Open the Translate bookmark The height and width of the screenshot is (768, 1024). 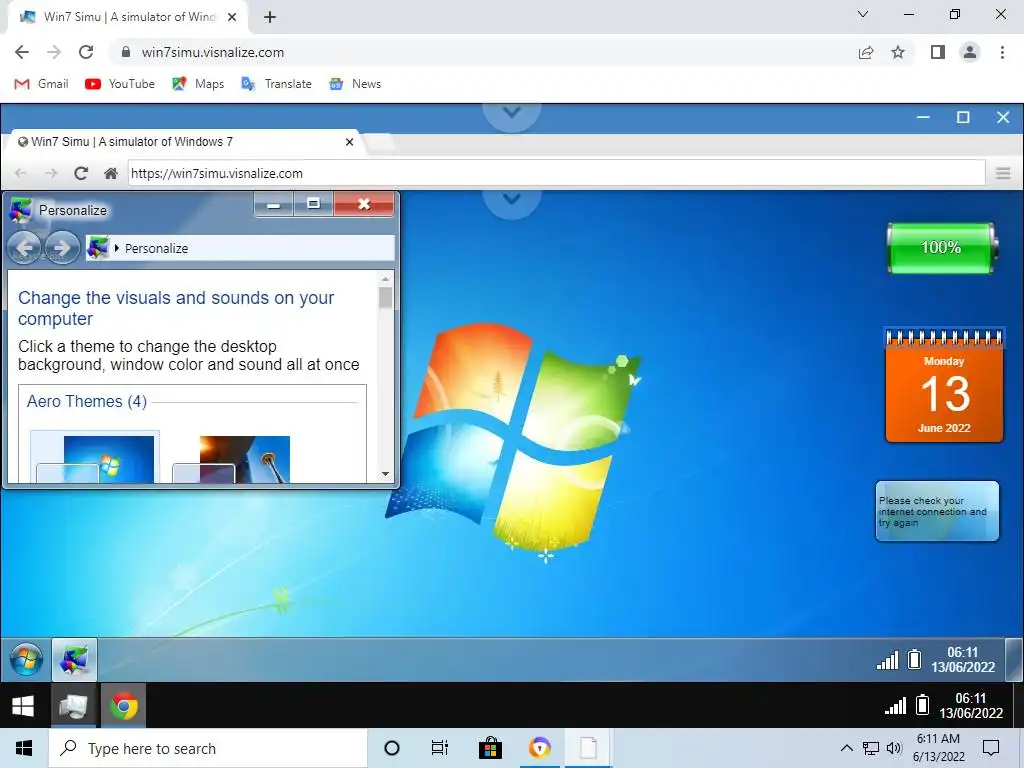[x=276, y=84]
